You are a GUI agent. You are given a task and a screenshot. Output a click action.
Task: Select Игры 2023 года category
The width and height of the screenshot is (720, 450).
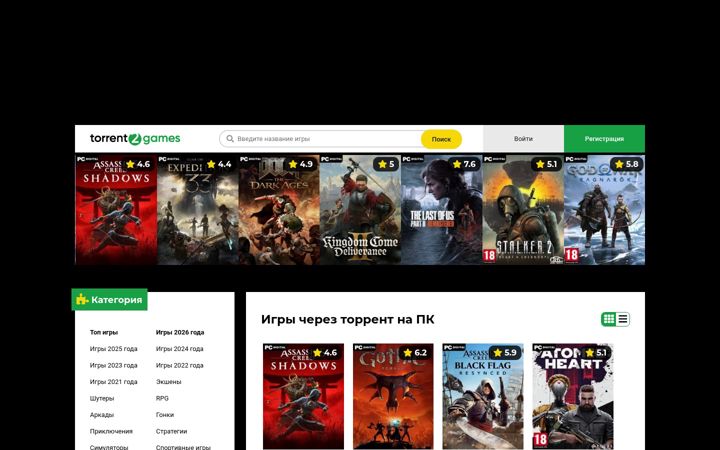[x=113, y=365]
